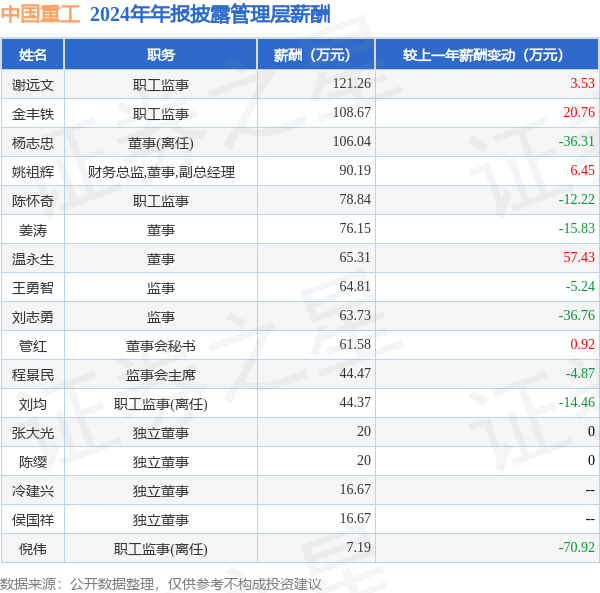Click salary value 65.31
Screen dimensions: 600x593
click(355, 257)
